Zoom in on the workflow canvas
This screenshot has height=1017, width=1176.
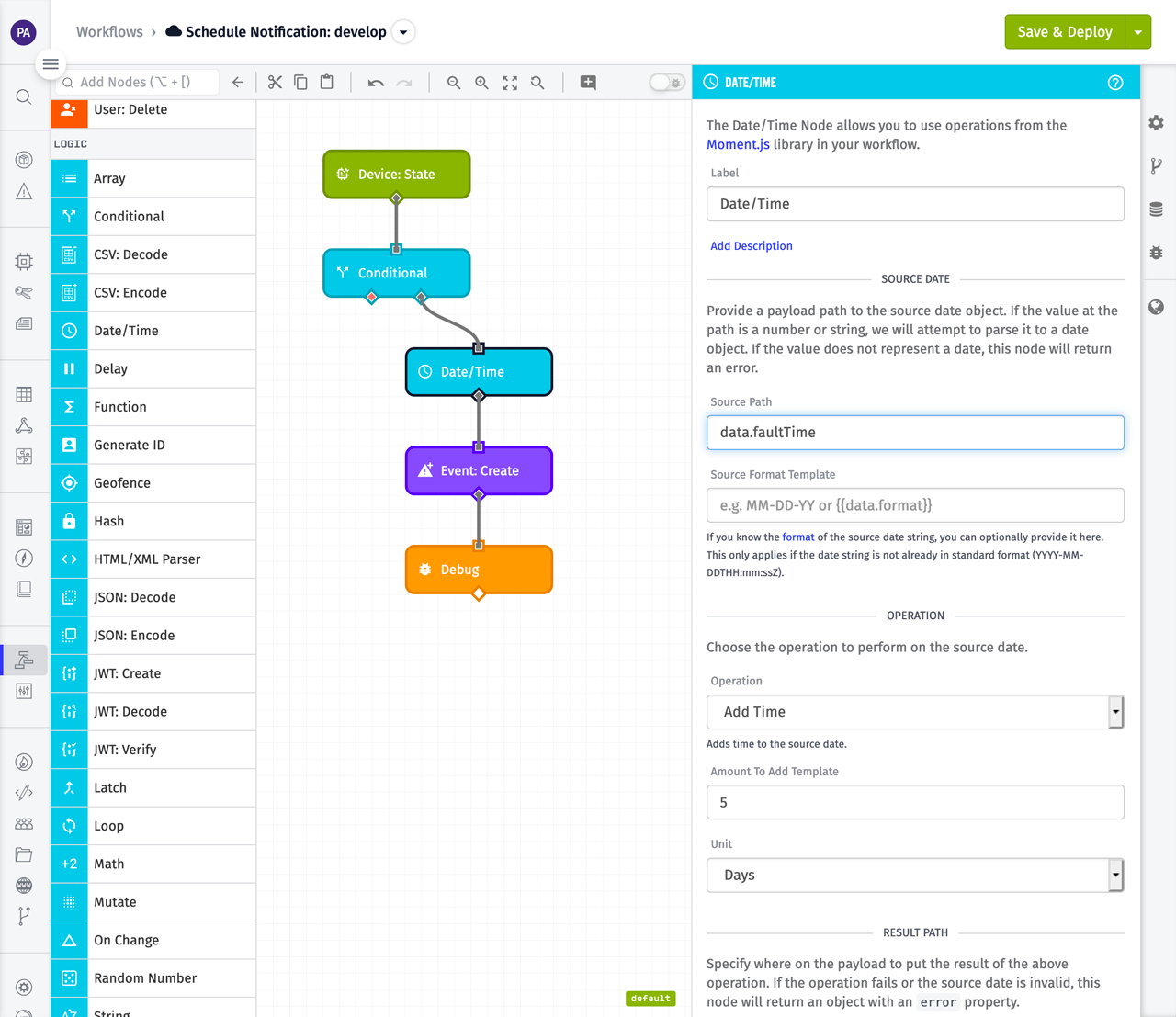[481, 82]
